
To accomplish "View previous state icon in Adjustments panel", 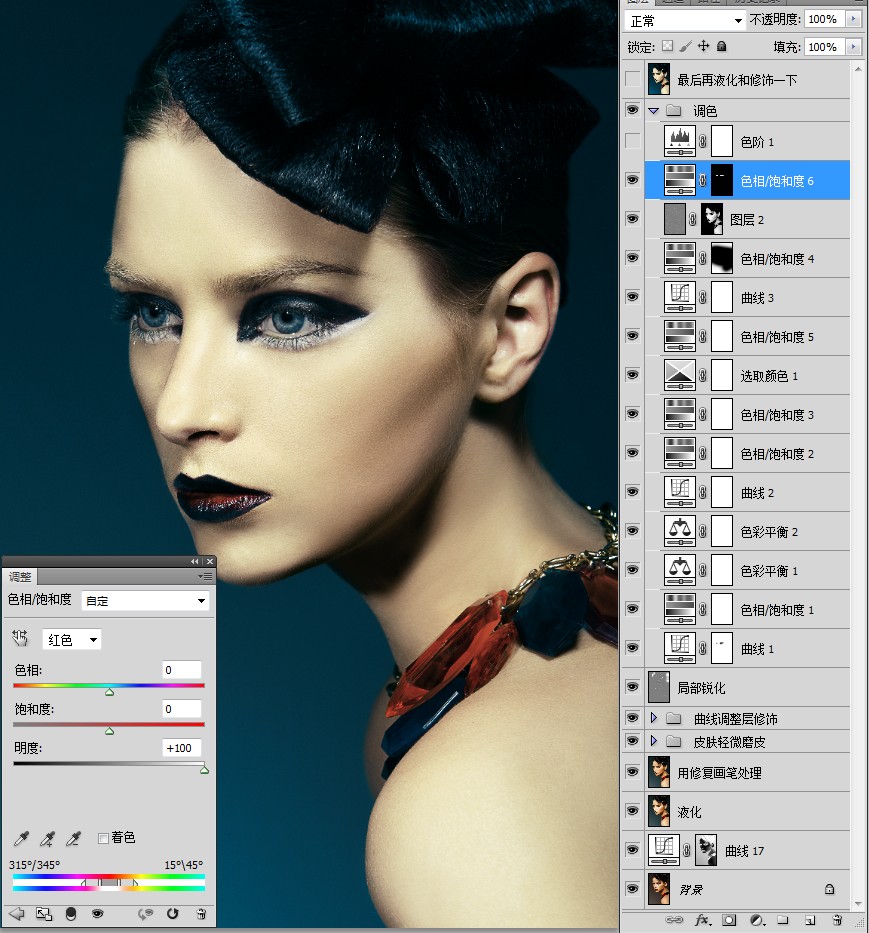I will click(x=146, y=914).
